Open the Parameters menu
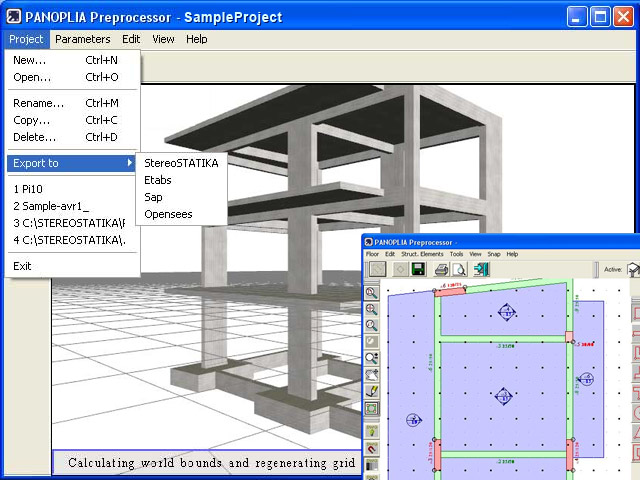640x480 pixels. pos(82,39)
